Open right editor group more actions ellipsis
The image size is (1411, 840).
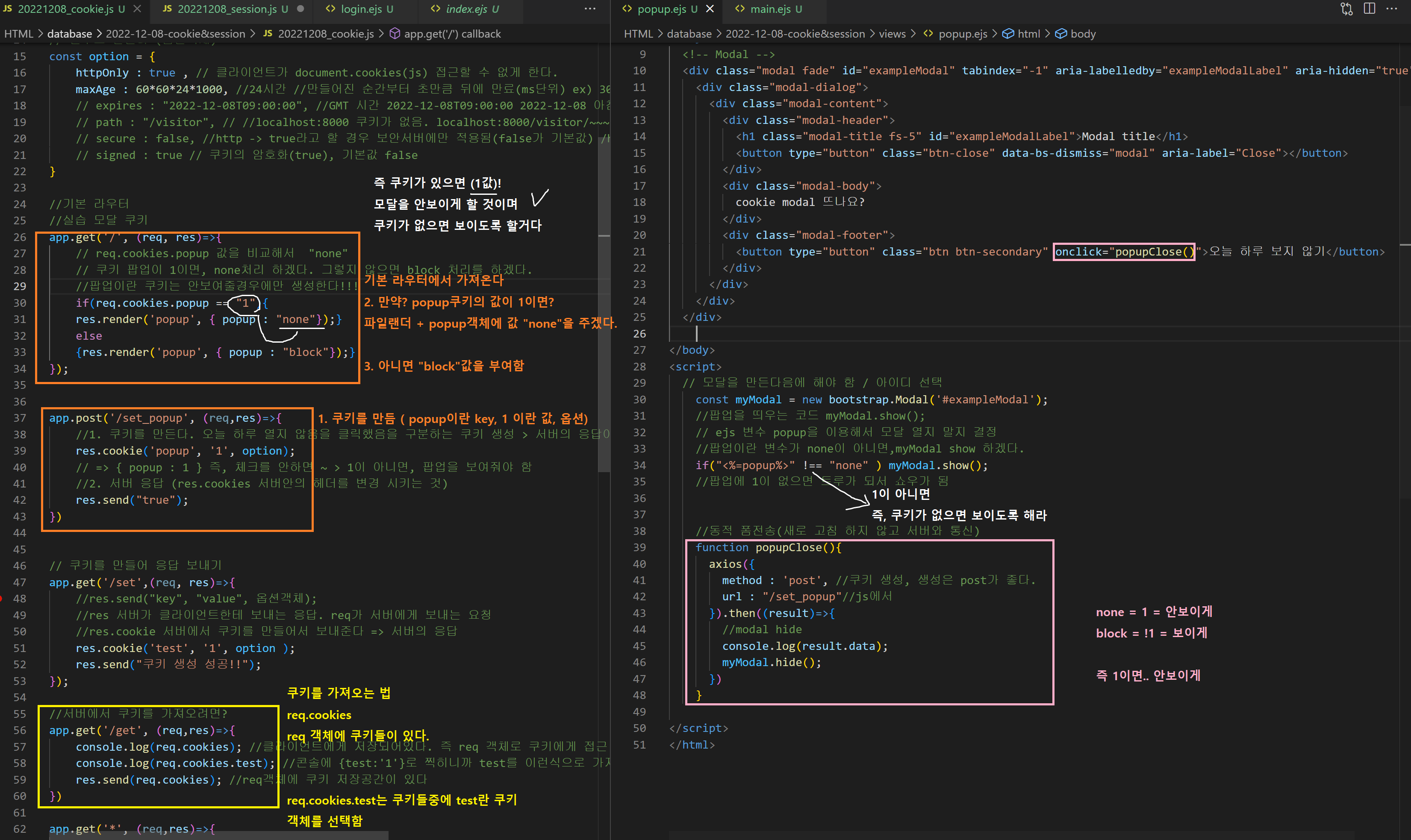click(1392, 9)
